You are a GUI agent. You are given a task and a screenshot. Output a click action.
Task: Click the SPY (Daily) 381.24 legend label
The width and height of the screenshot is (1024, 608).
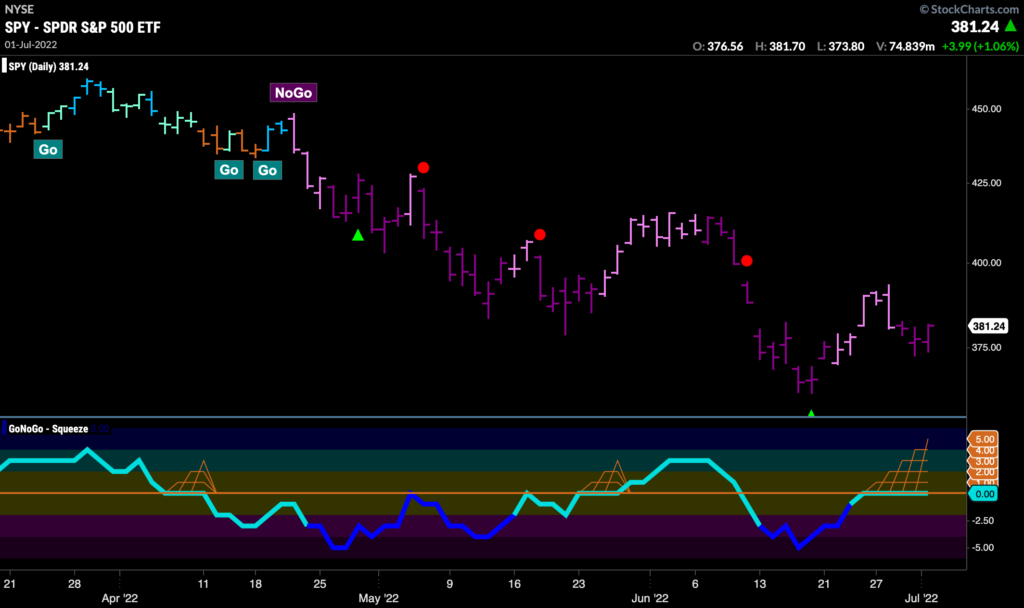pos(48,67)
